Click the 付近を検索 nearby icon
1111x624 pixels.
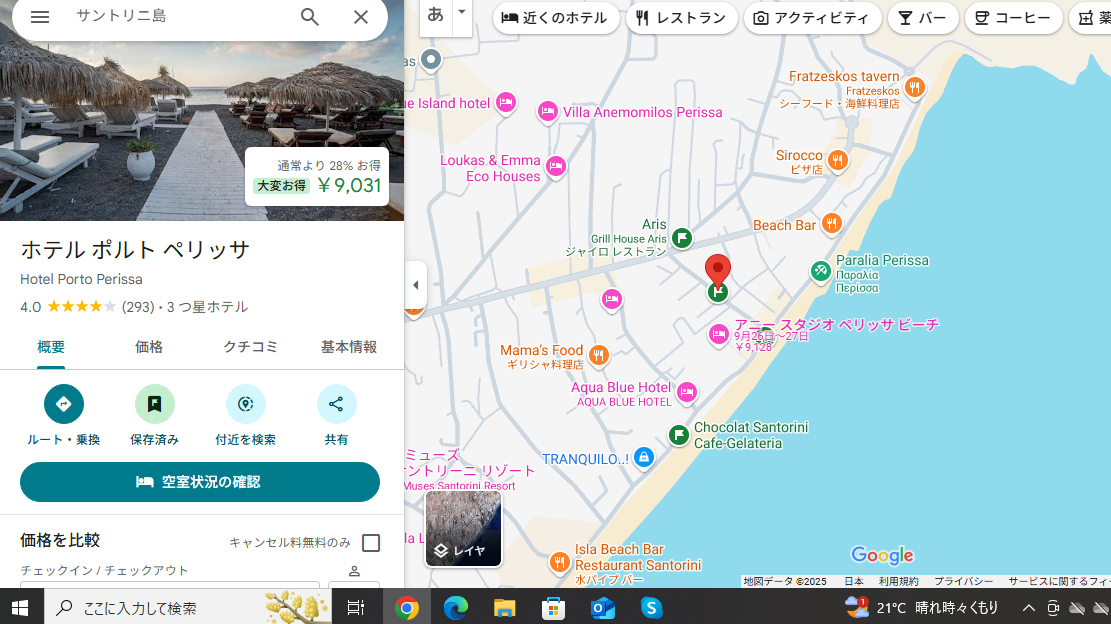246,404
